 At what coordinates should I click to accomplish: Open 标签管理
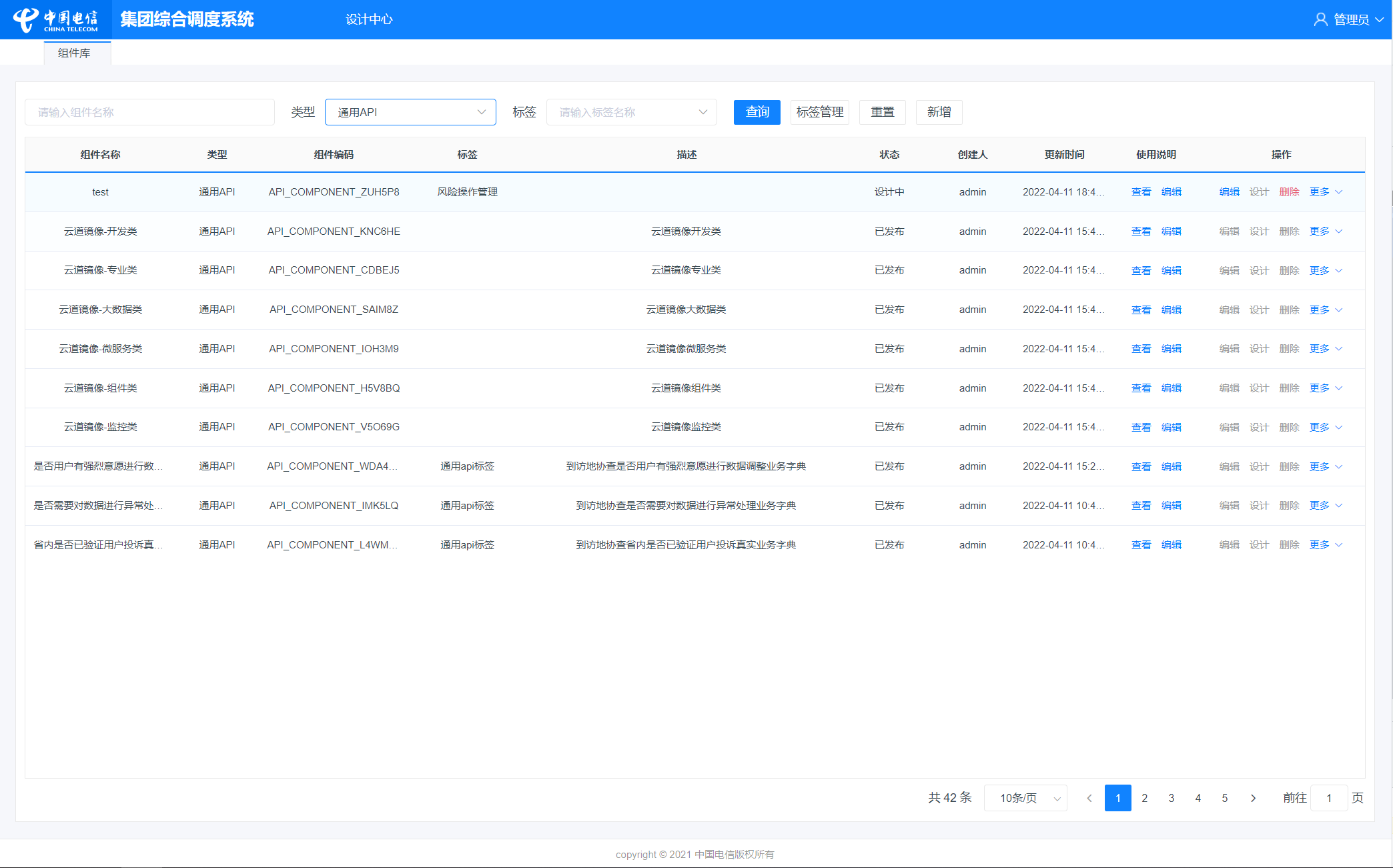coord(820,112)
